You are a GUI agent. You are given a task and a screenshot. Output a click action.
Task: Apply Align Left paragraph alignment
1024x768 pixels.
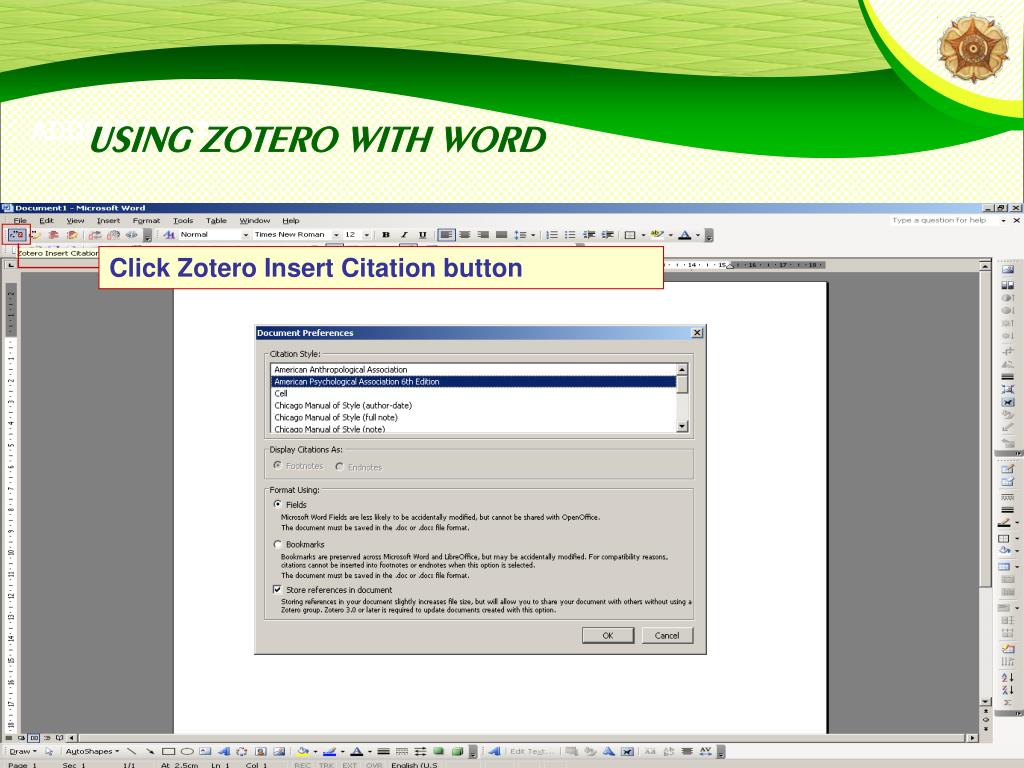(446, 234)
